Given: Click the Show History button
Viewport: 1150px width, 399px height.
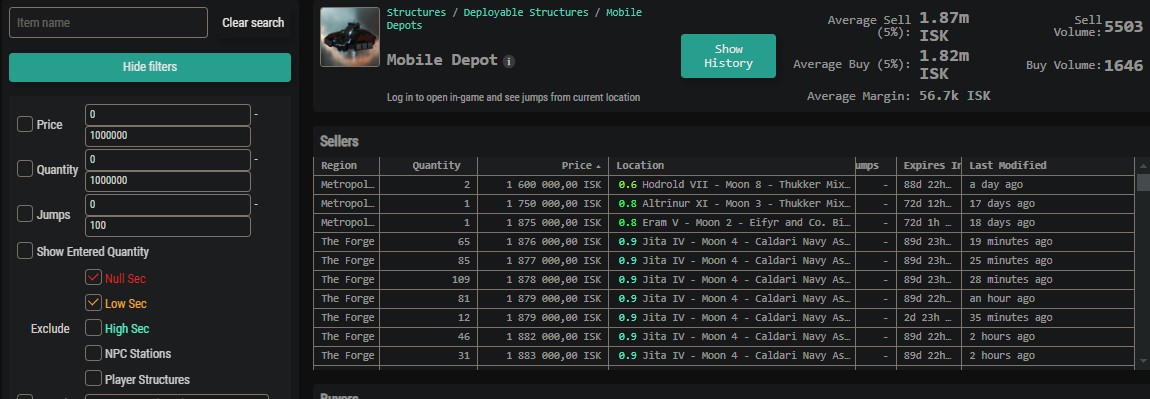Looking at the screenshot, I should point(728,56).
